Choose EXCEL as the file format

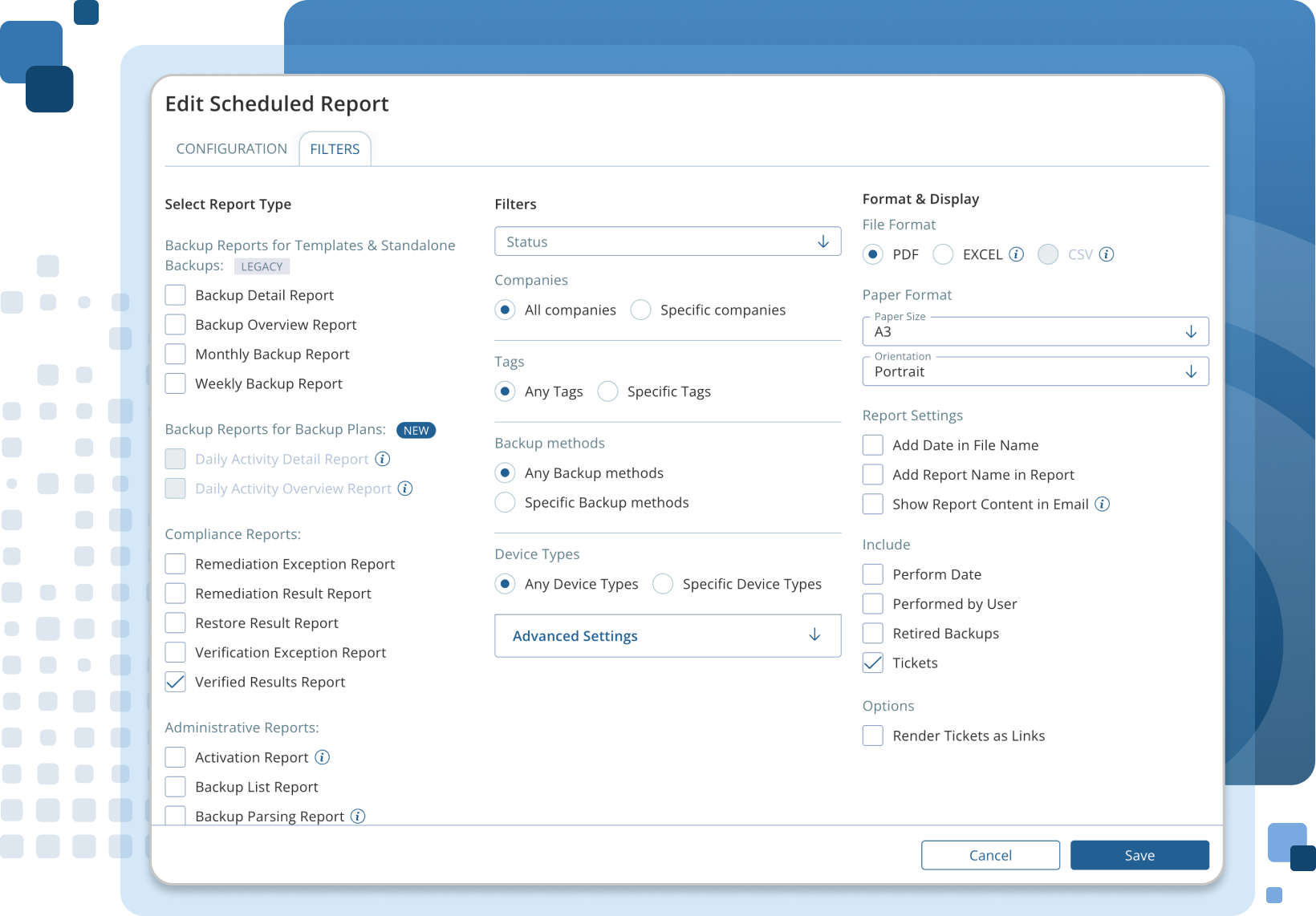[x=944, y=254]
